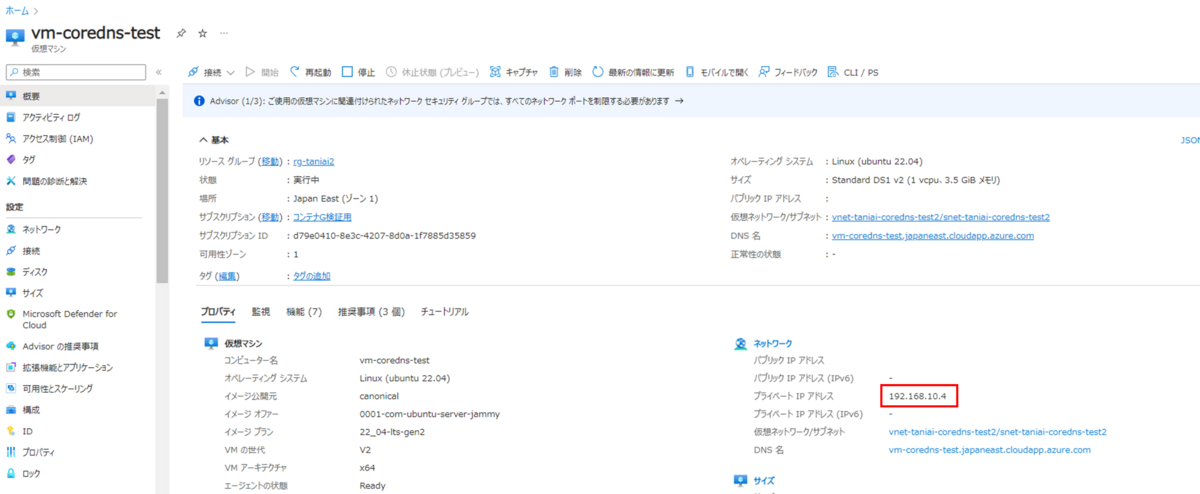Click 編集 link next to タグ

click(x=228, y=276)
